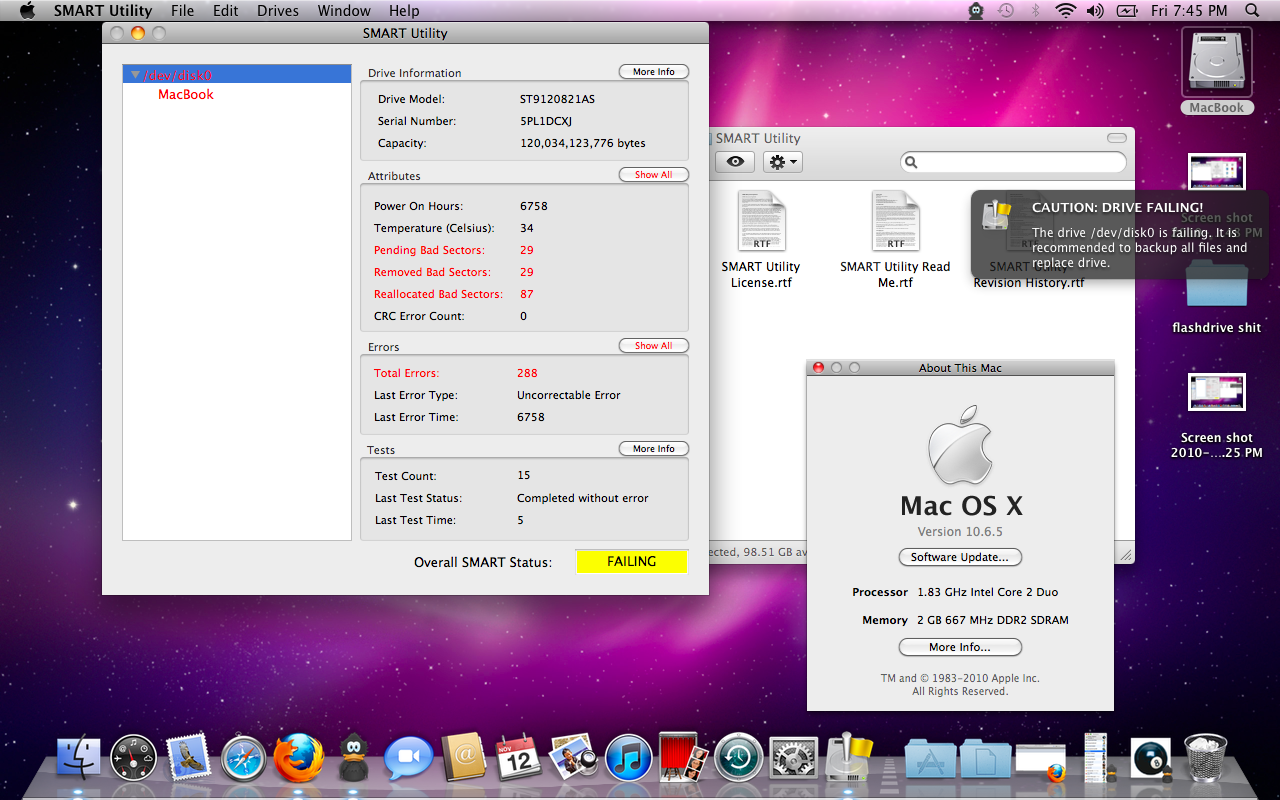Viewport: 1280px width, 800px height.
Task: Click Software Update in About This Mac
Action: point(960,557)
